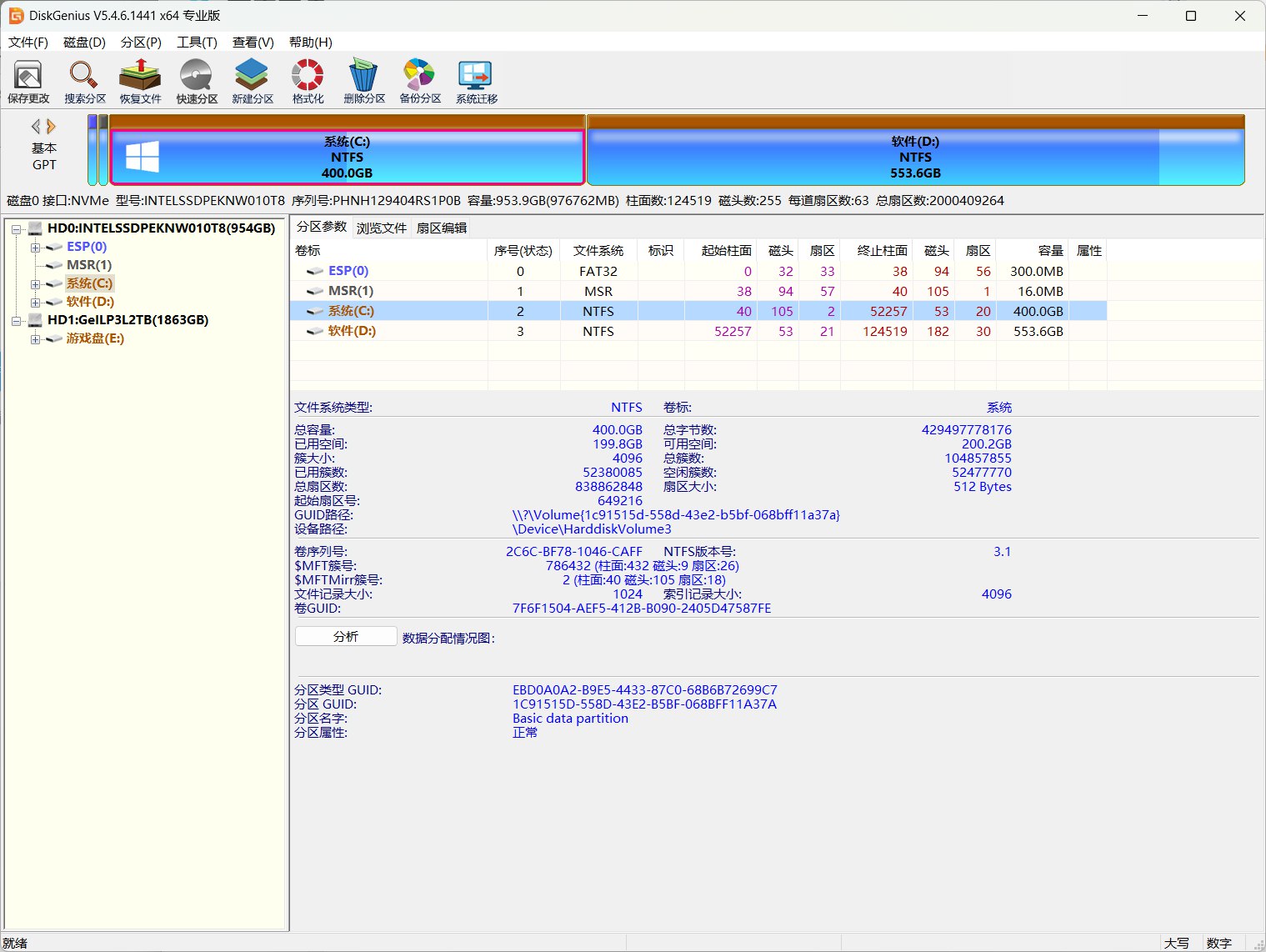Click the 大写 status bar indicator

(x=1177, y=942)
